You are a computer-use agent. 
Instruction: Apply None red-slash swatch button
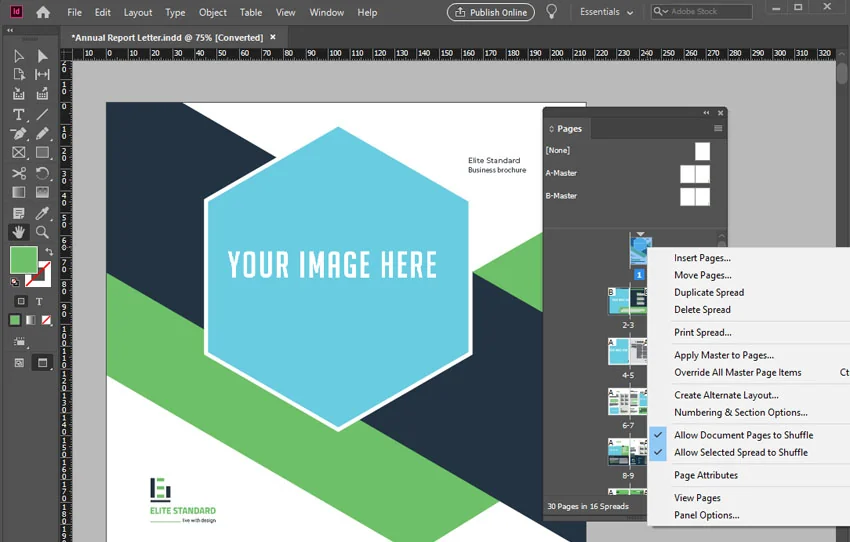46,320
